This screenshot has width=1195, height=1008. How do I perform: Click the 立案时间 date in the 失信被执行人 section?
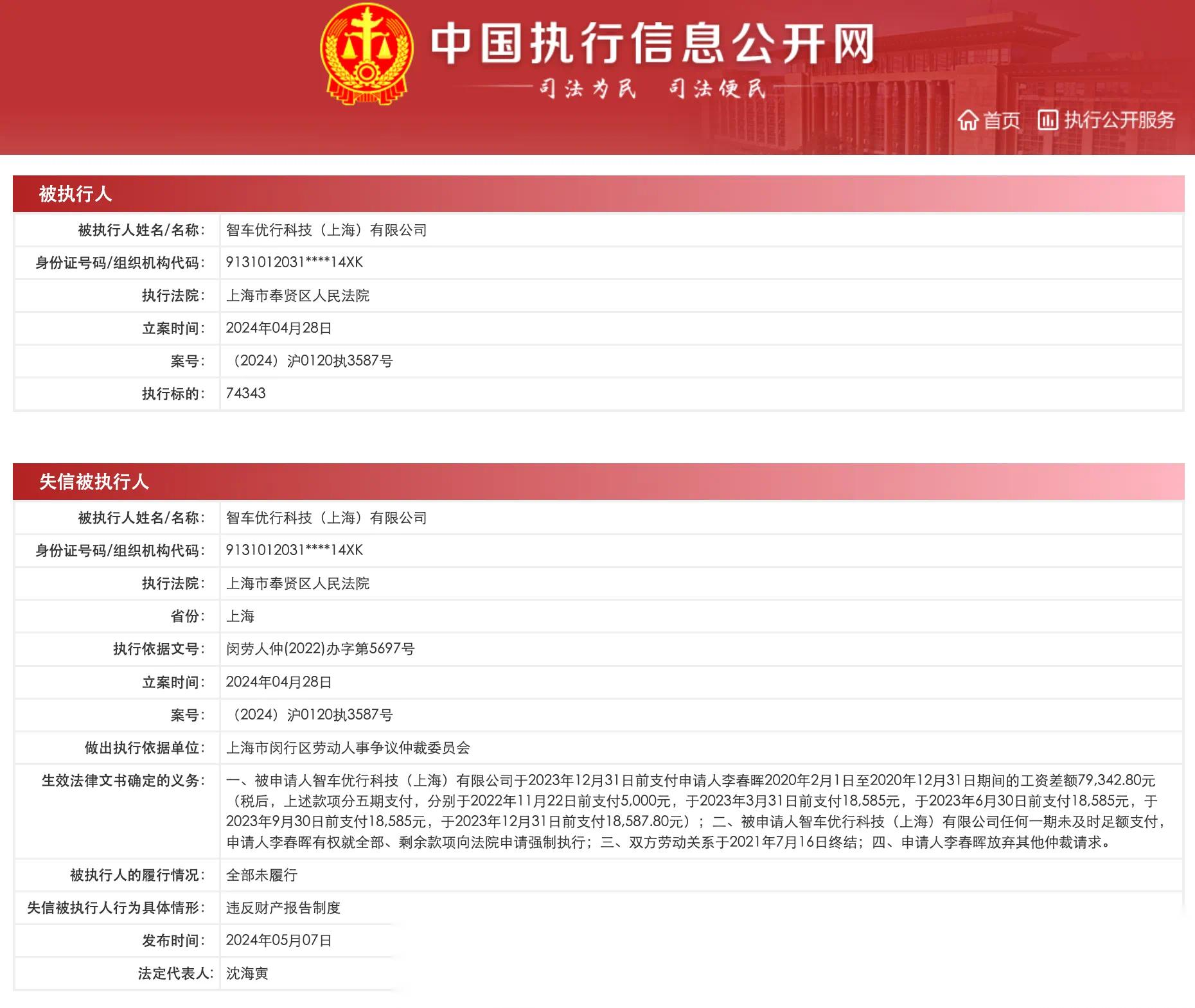[x=279, y=682]
